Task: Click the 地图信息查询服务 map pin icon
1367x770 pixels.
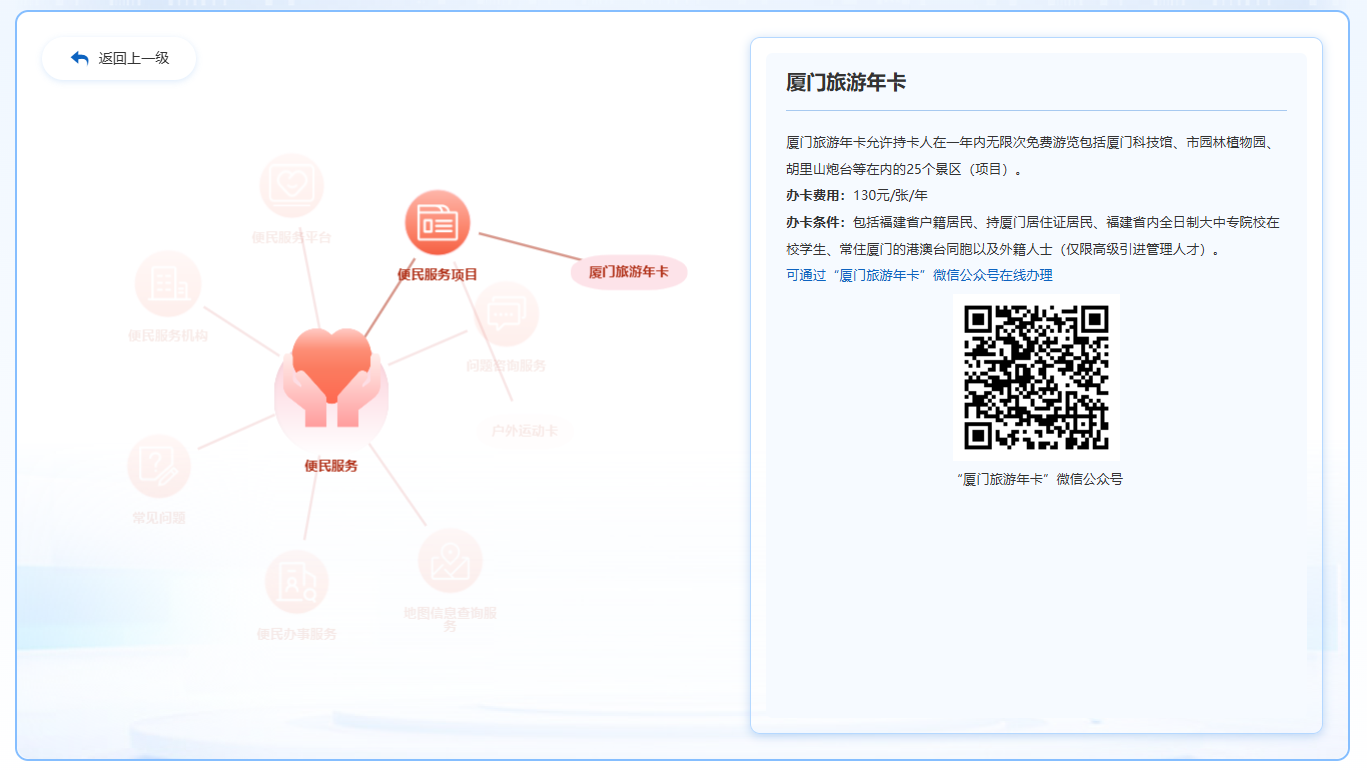Action: (x=450, y=561)
